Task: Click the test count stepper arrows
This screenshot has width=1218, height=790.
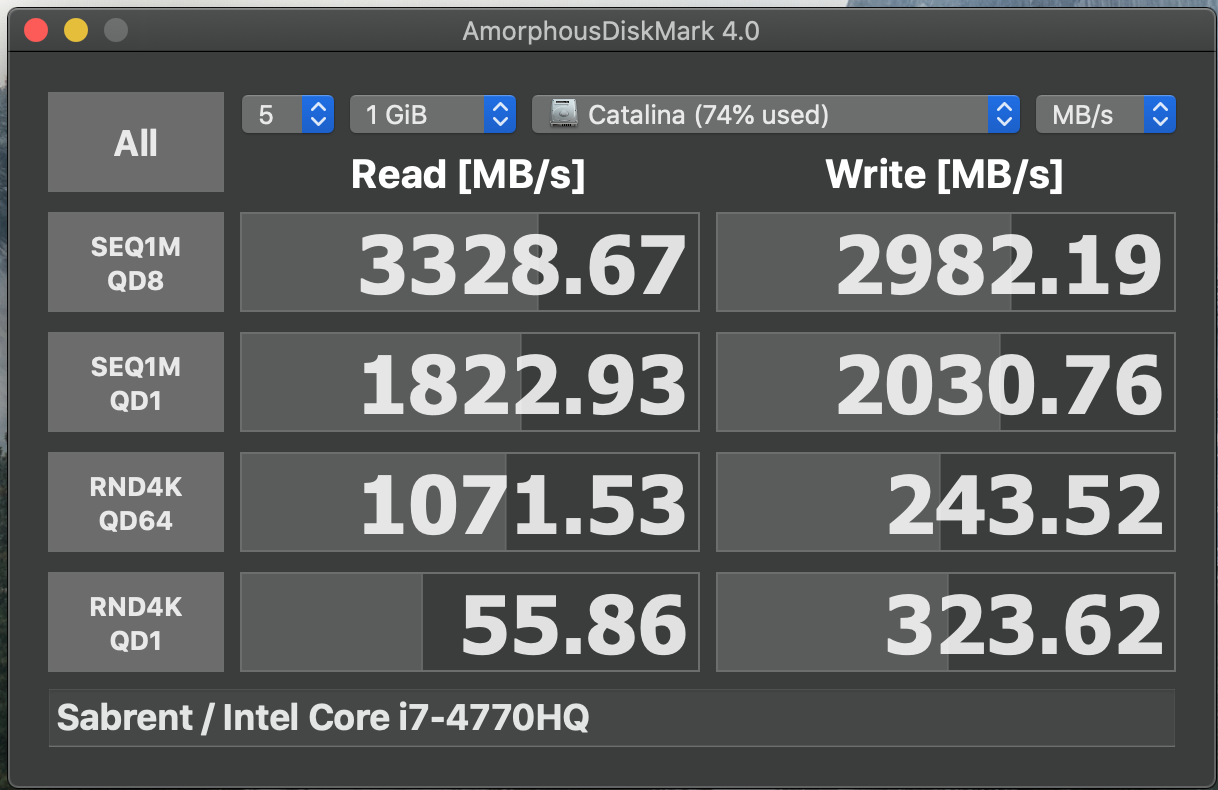Action: (317, 115)
